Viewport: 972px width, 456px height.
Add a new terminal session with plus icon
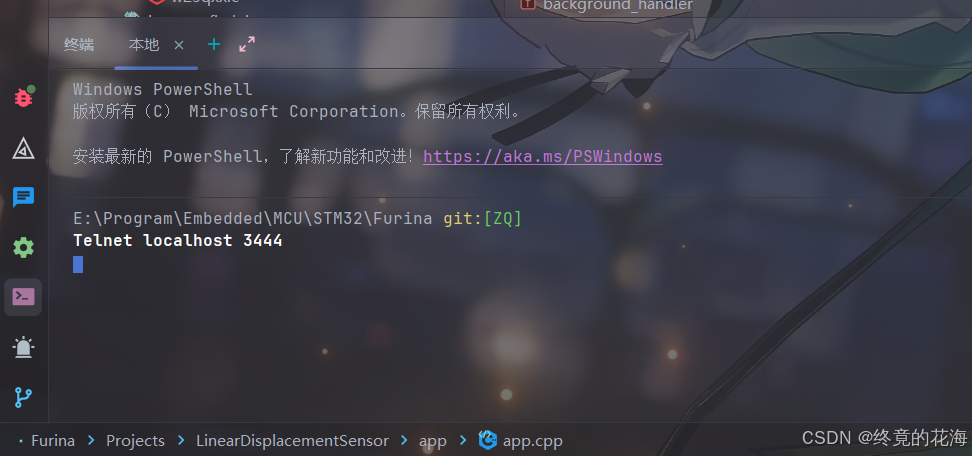(x=214, y=44)
